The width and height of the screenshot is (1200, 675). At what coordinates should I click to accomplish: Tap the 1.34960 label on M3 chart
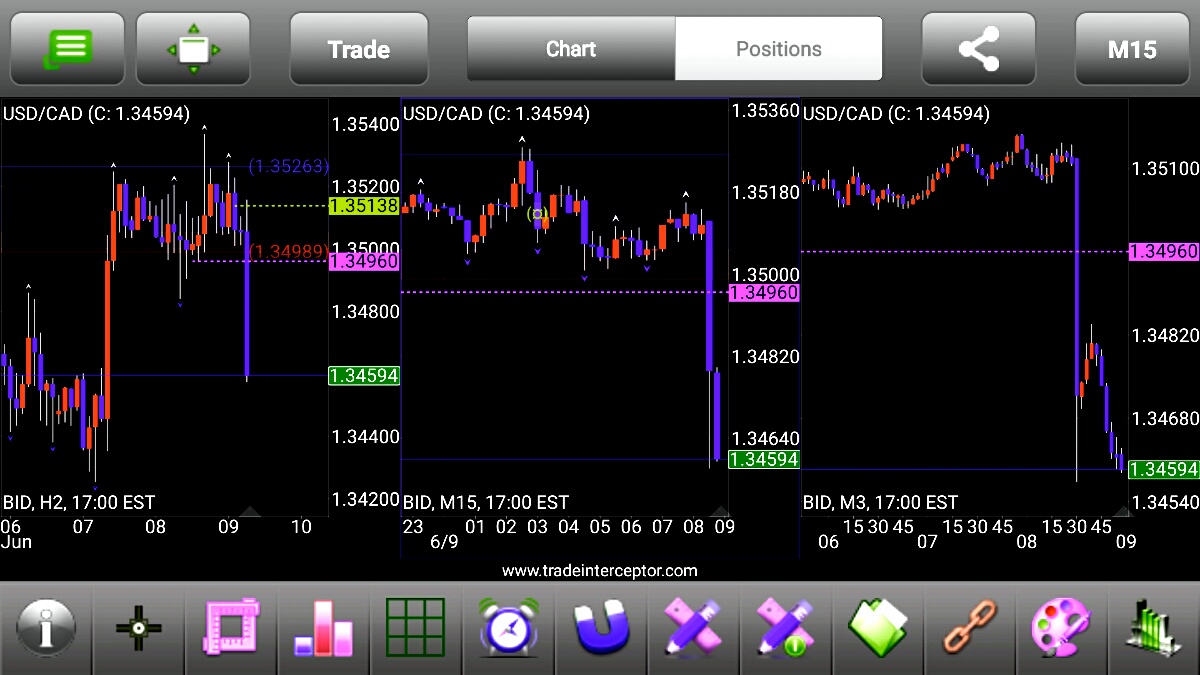(1164, 251)
